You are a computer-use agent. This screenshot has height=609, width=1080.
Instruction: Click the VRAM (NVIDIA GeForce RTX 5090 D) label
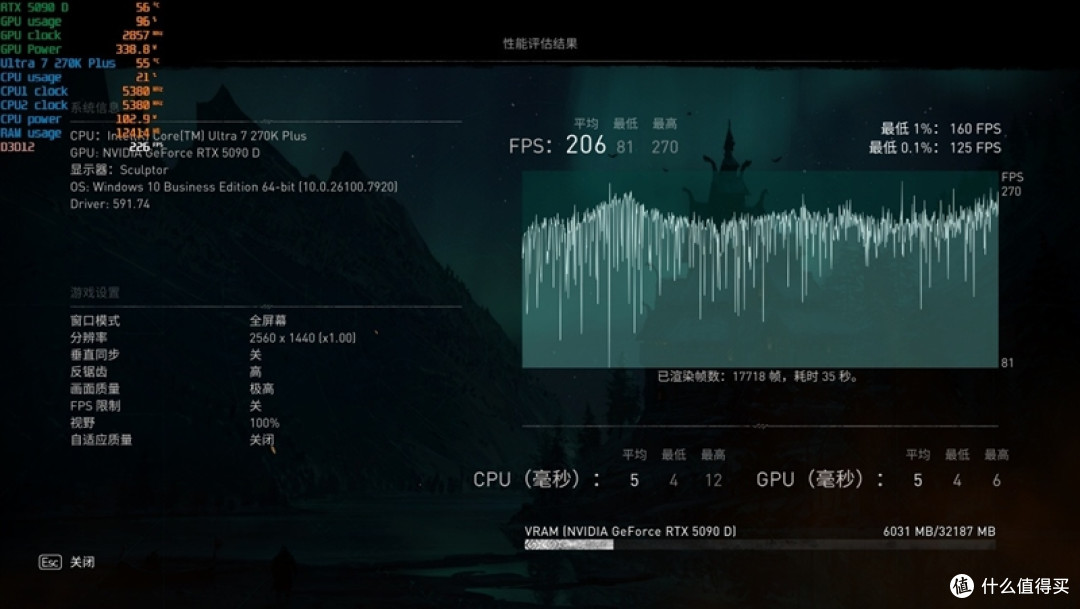point(630,531)
